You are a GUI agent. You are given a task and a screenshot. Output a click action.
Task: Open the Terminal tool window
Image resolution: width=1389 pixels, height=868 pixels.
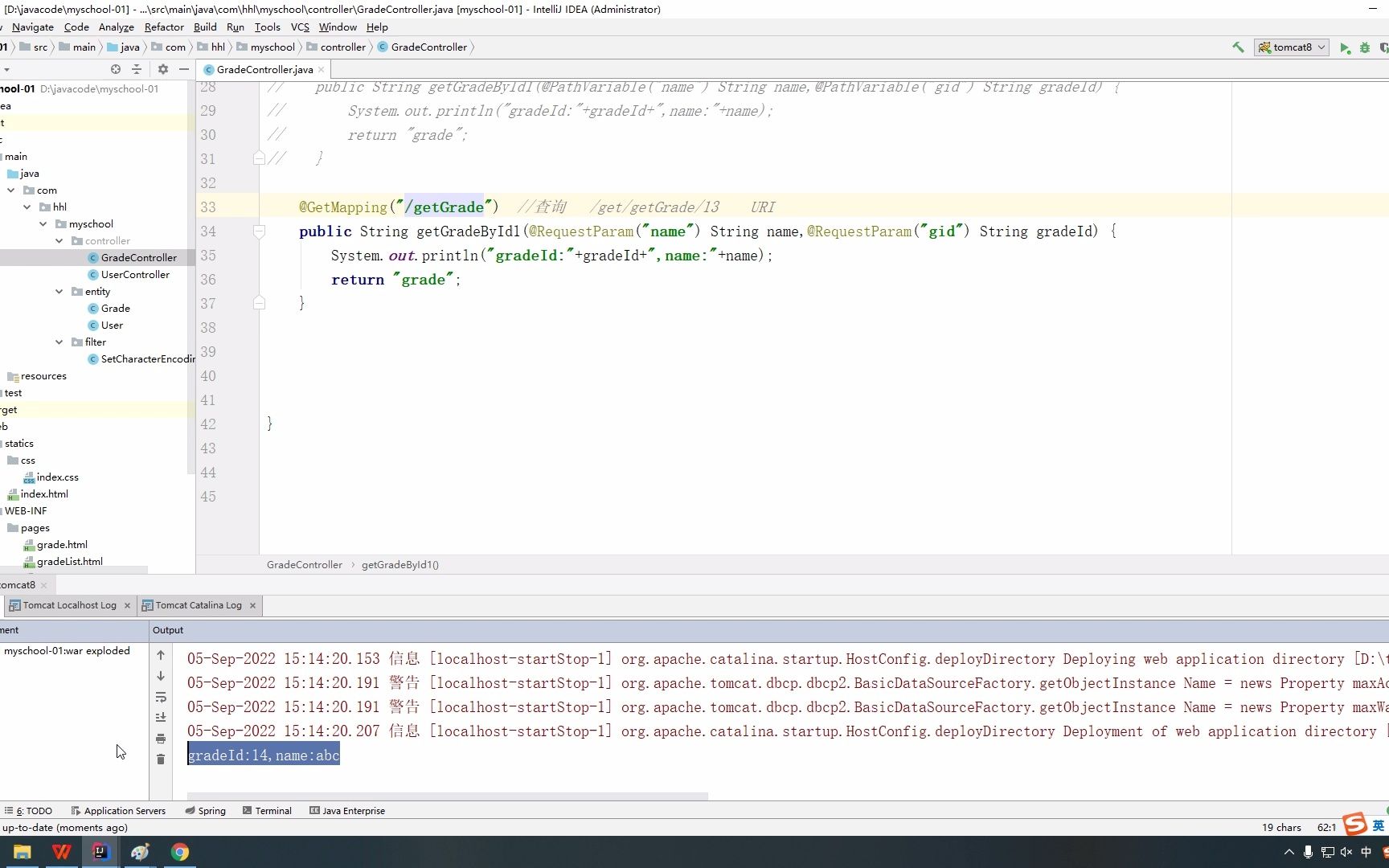tap(267, 811)
